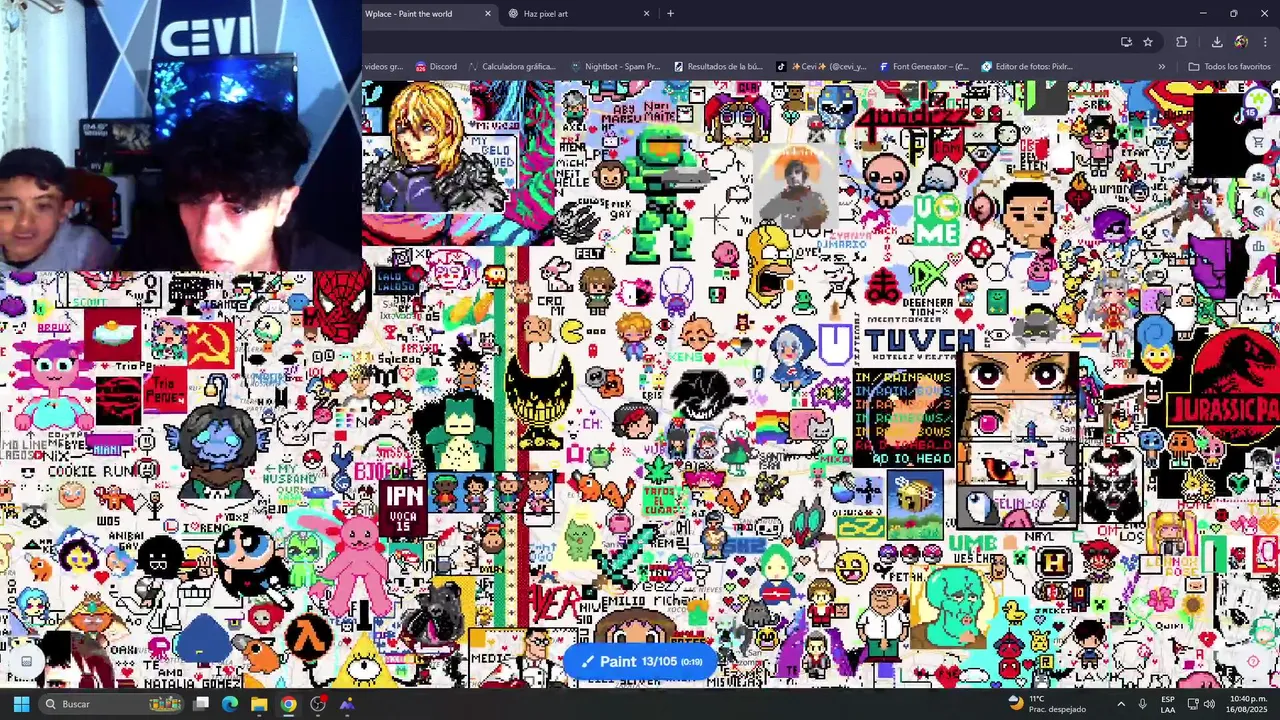Show hidden system tray icons
1280x720 pixels.
[x=1121, y=704]
